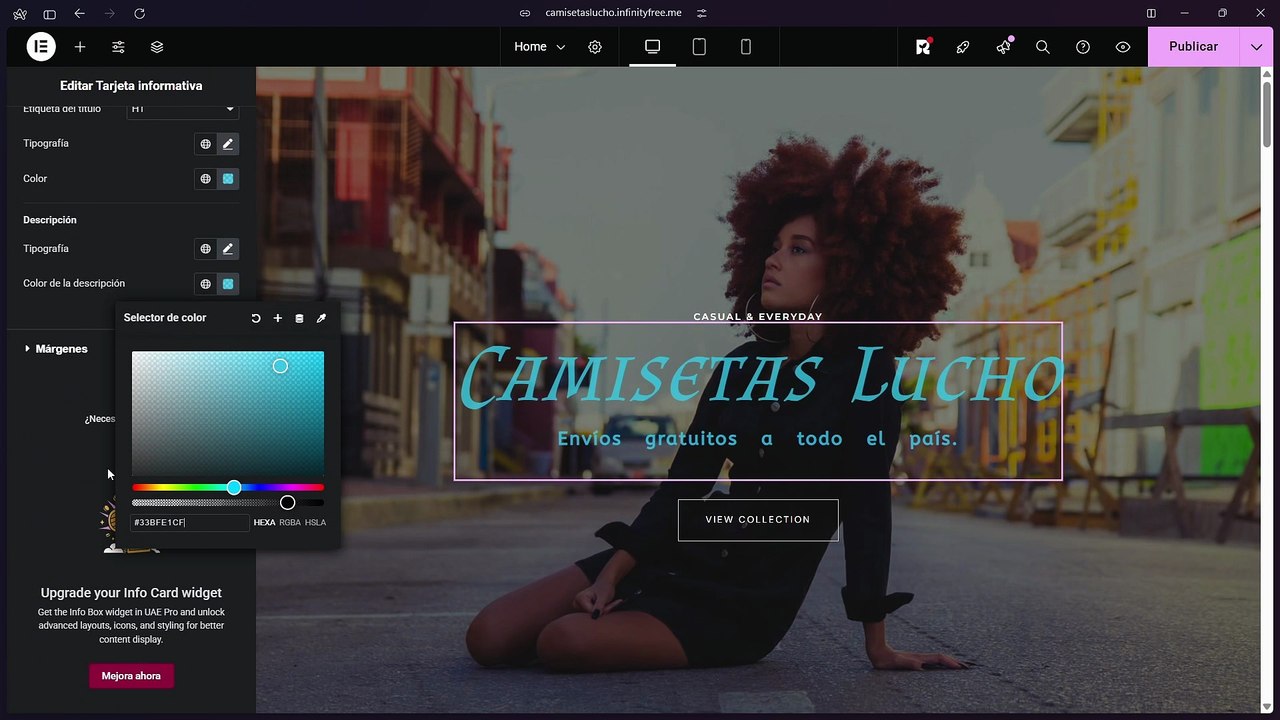The height and width of the screenshot is (720, 1280).
Task: Open the help question mark icon
Action: (x=1083, y=47)
